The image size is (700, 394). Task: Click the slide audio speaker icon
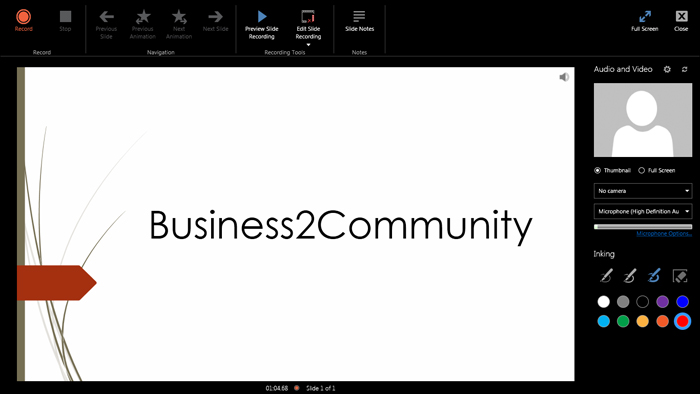coord(564,77)
